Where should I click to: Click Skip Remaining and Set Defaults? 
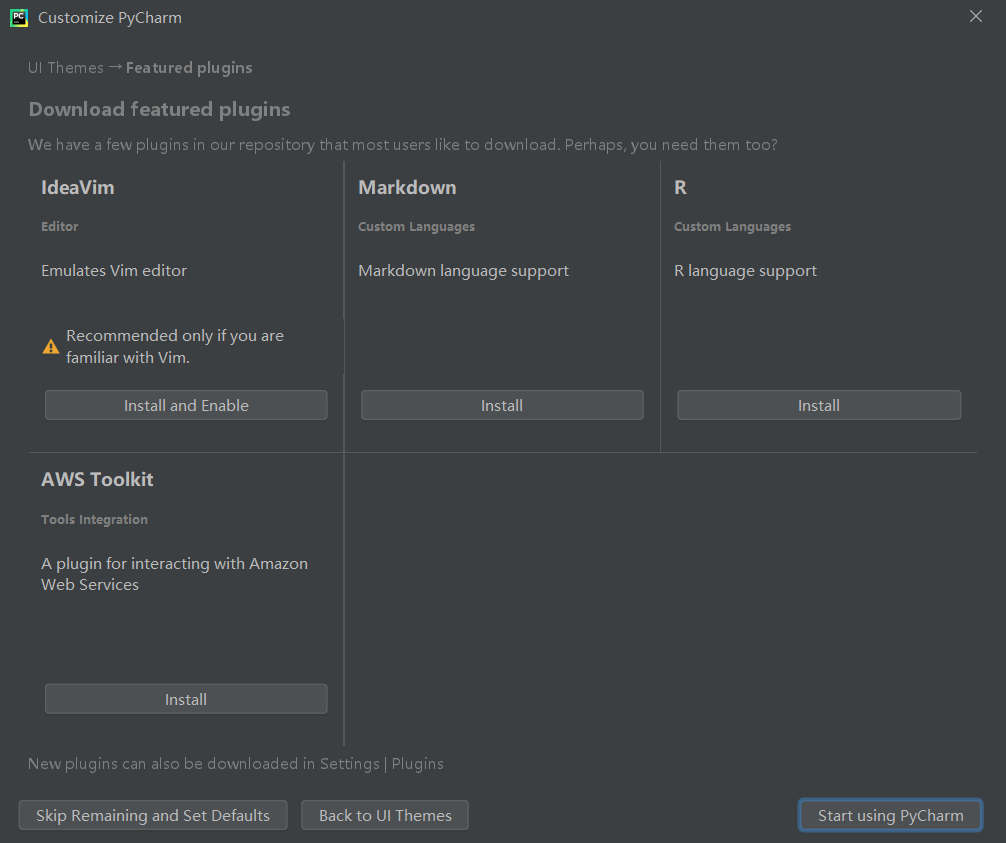(x=153, y=815)
